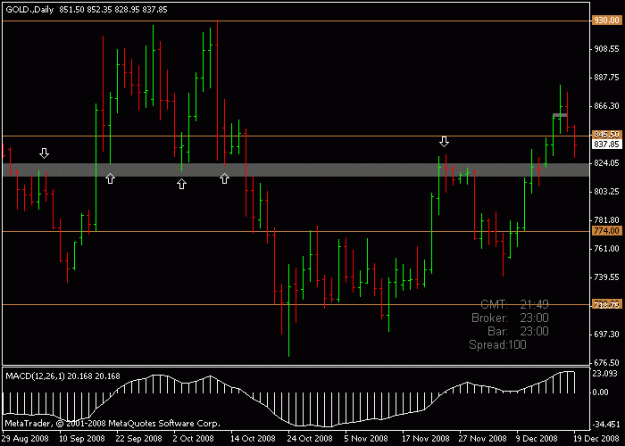
Task: Click the orange 774.00 level label
Action: 606,231
